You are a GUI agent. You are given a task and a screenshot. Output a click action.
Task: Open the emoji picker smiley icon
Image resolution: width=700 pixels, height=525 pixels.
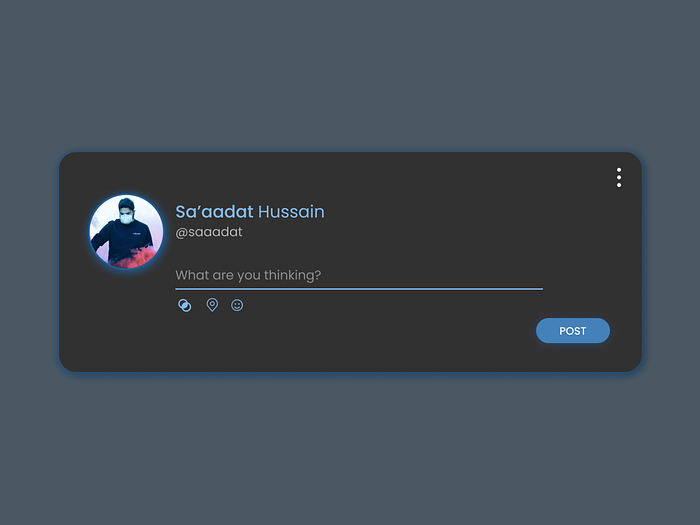[237, 305]
